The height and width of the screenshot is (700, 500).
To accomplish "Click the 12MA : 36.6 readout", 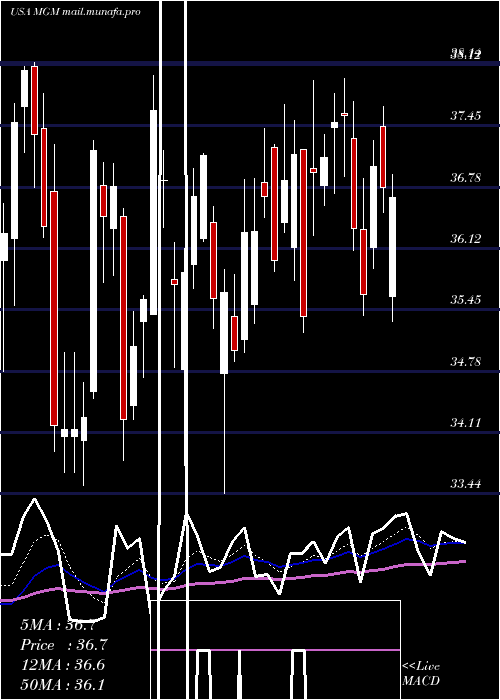I will point(63,665).
